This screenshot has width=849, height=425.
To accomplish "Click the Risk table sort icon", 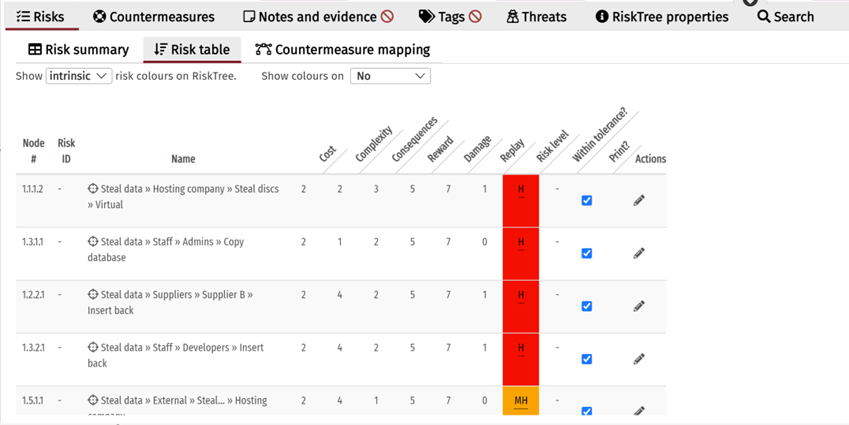I will [160, 50].
